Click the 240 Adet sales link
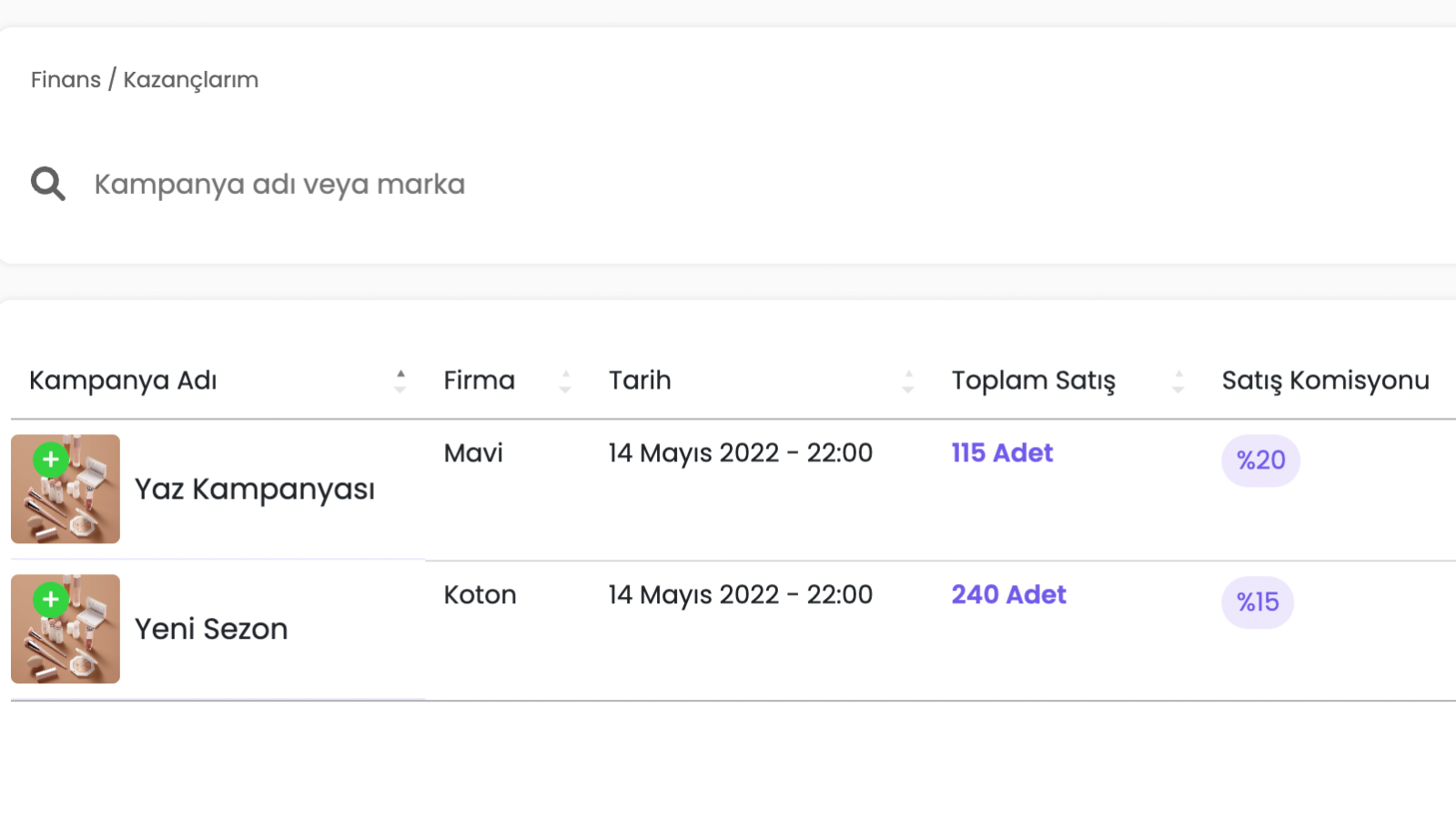Screen dimensions: 1456x819 click(x=1008, y=595)
